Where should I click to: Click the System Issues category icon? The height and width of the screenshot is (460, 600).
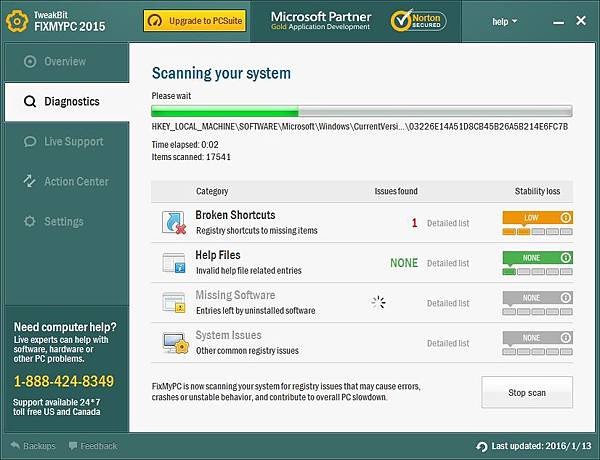point(175,343)
